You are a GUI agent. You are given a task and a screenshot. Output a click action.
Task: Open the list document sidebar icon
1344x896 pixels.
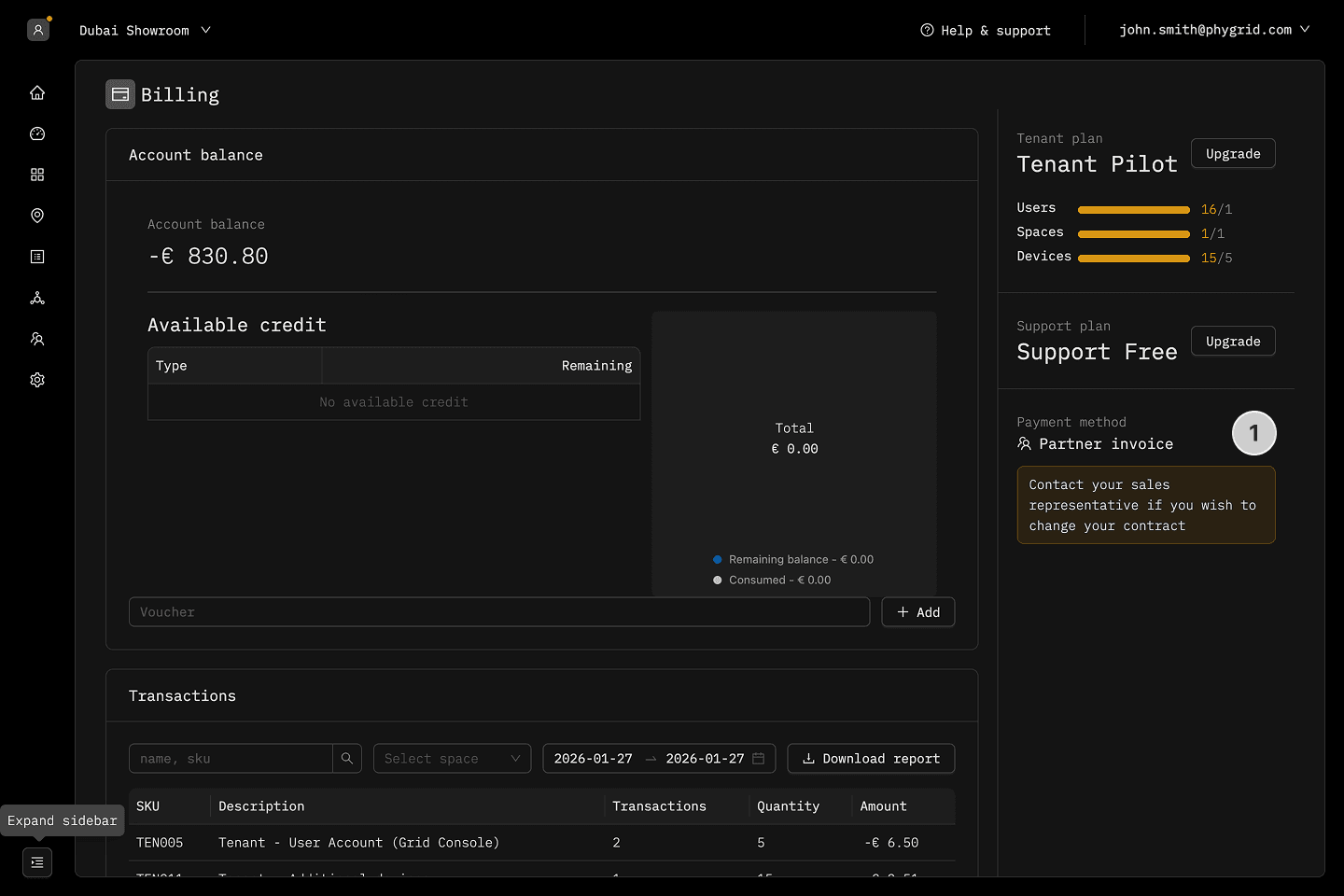coord(37,257)
